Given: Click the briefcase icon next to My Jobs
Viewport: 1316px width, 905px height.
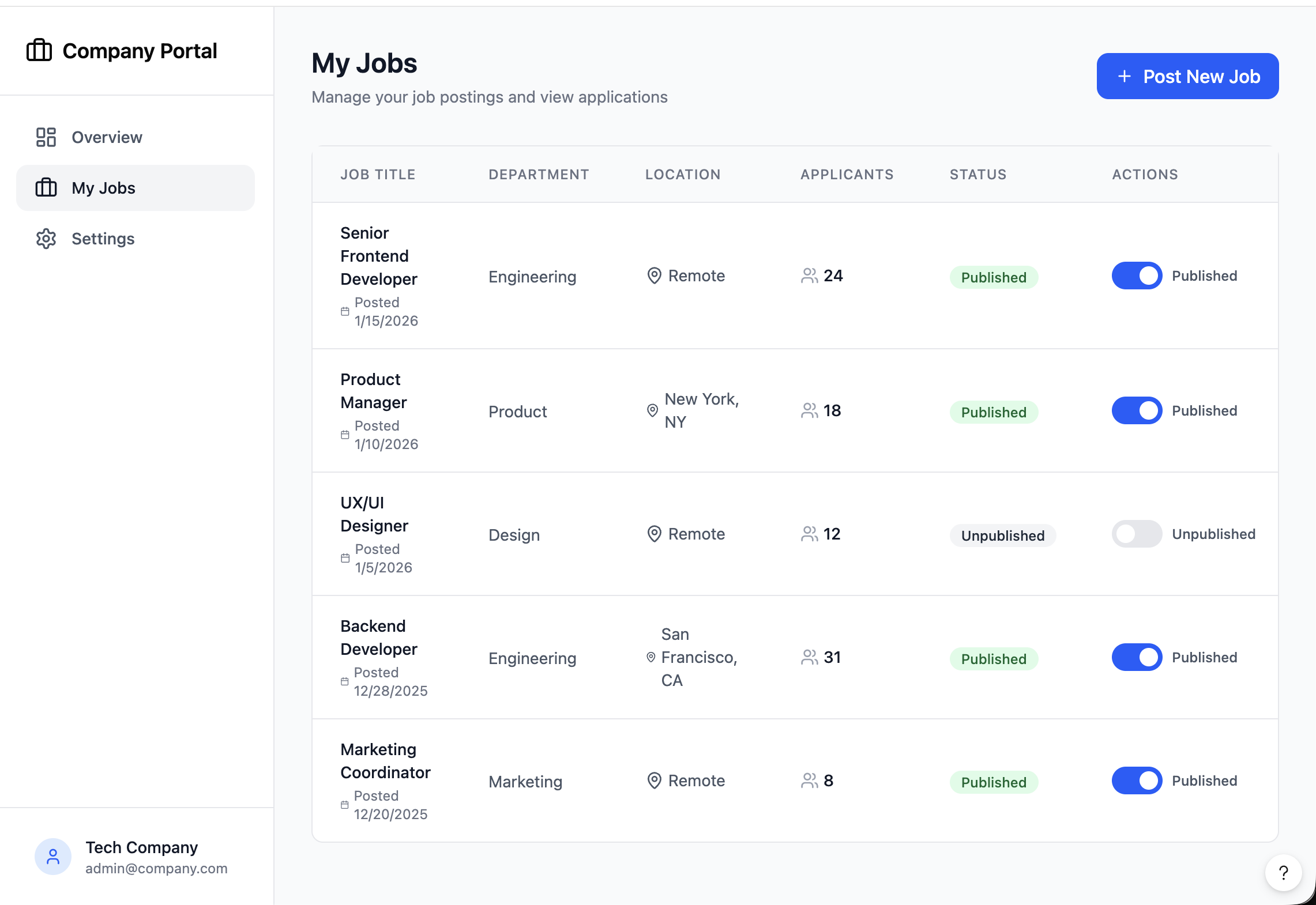Looking at the screenshot, I should pos(46,187).
